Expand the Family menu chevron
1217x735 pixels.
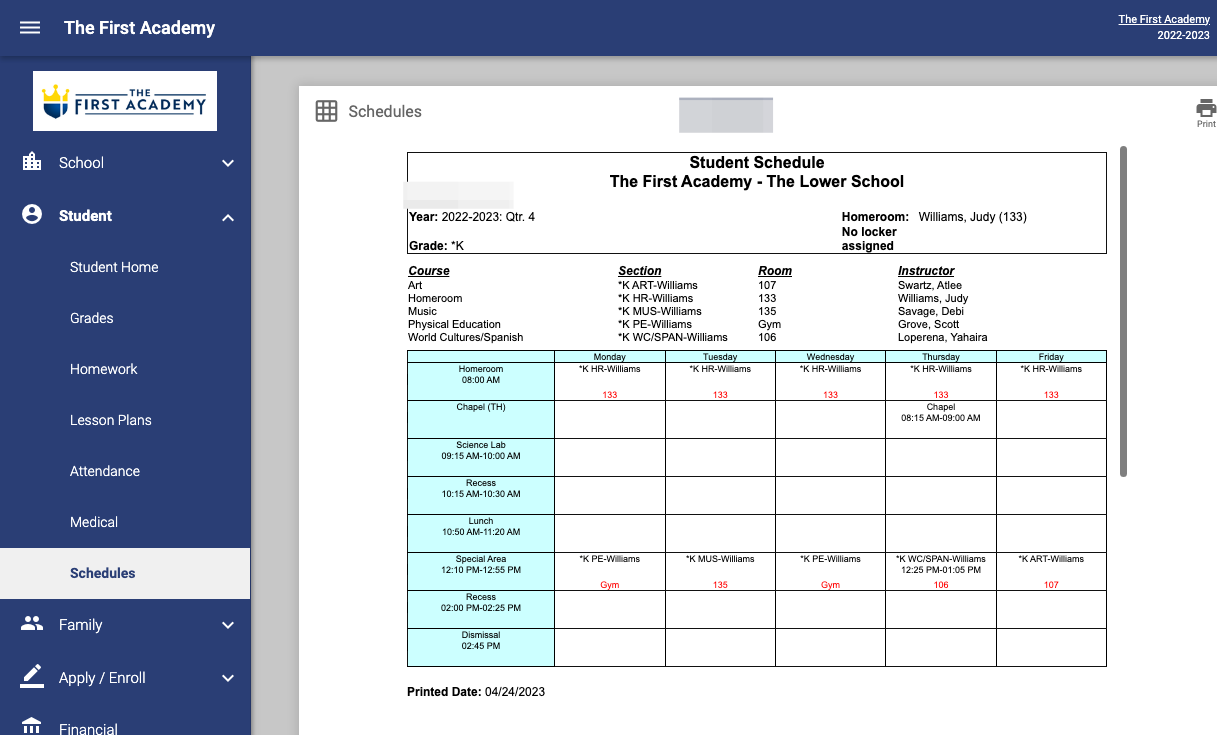pos(228,625)
